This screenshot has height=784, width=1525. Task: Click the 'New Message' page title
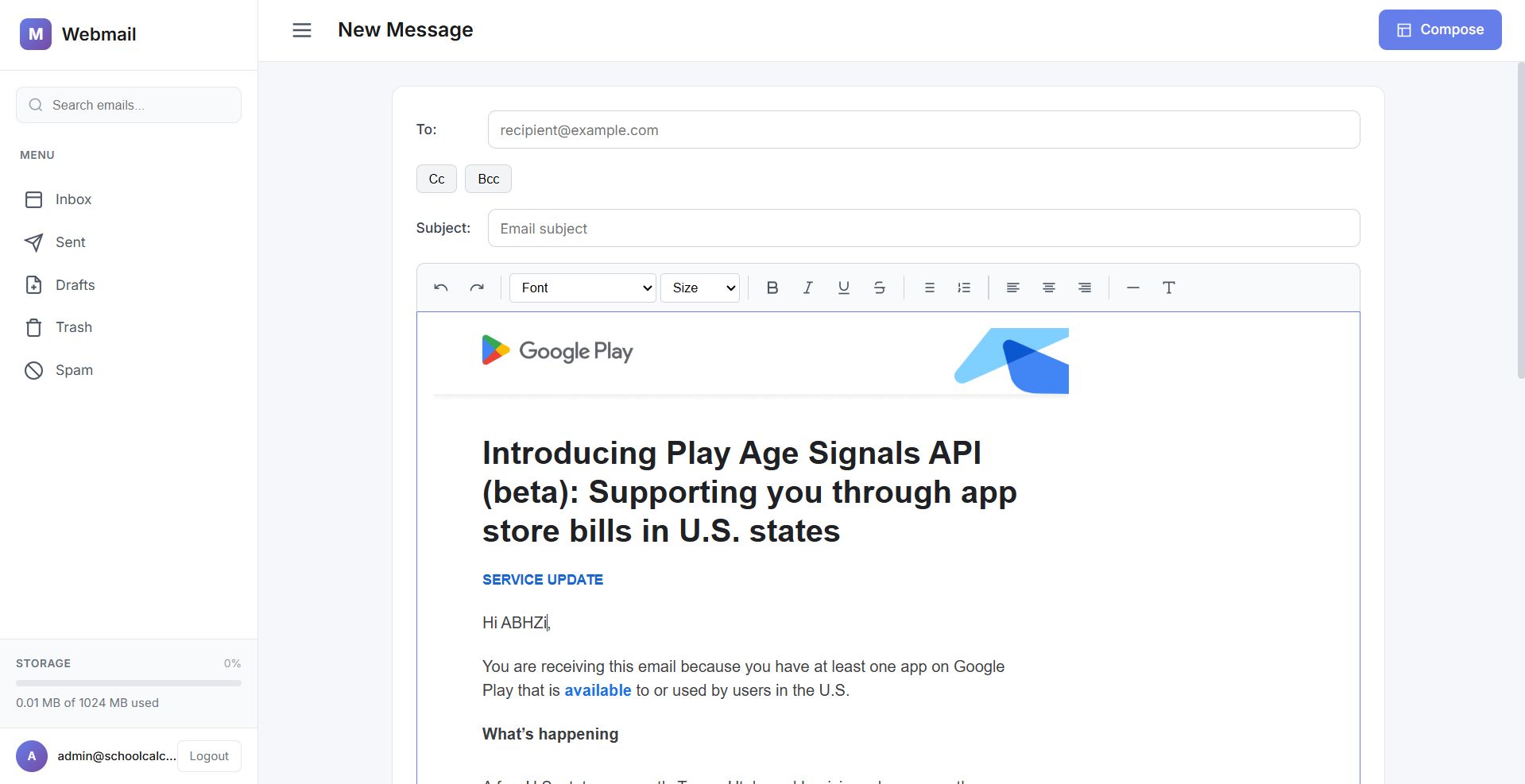pos(405,30)
